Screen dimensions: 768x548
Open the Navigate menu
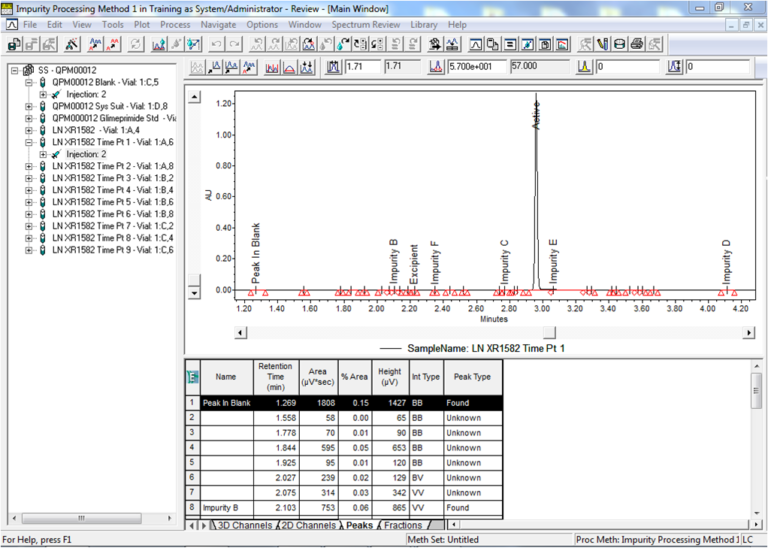[x=218, y=24]
